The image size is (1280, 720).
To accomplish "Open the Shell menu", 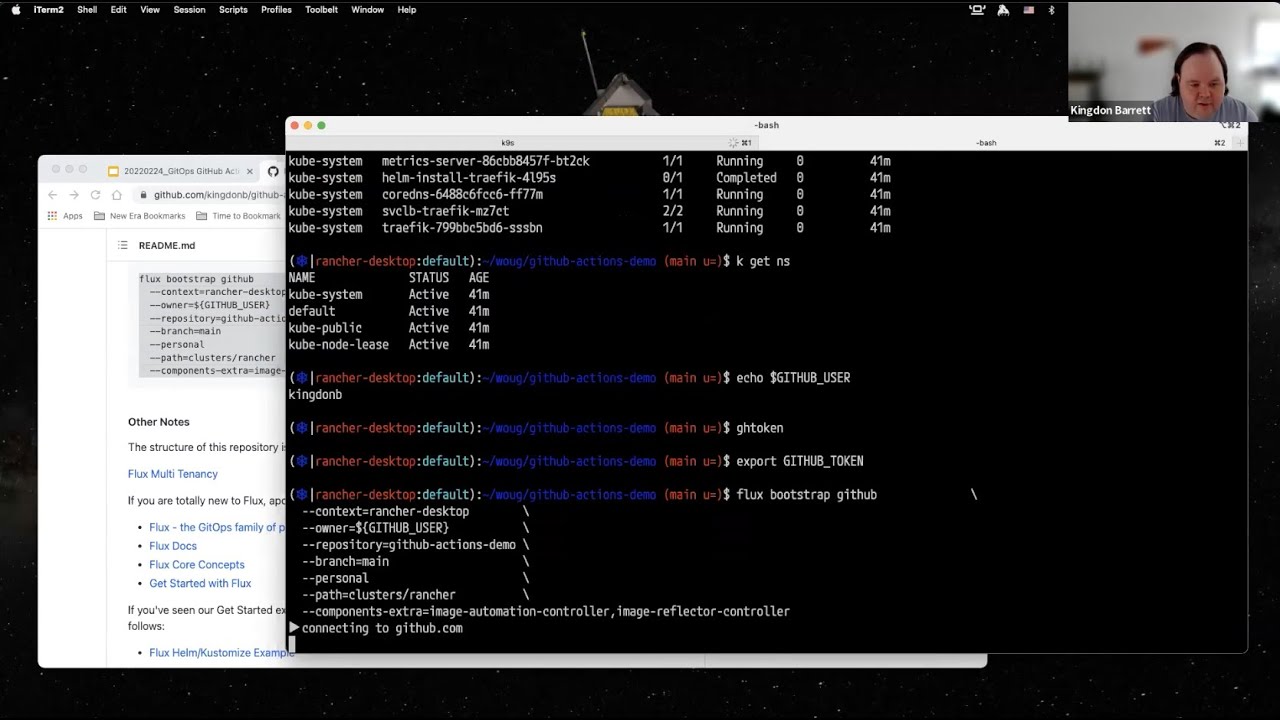I will [x=87, y=9].
